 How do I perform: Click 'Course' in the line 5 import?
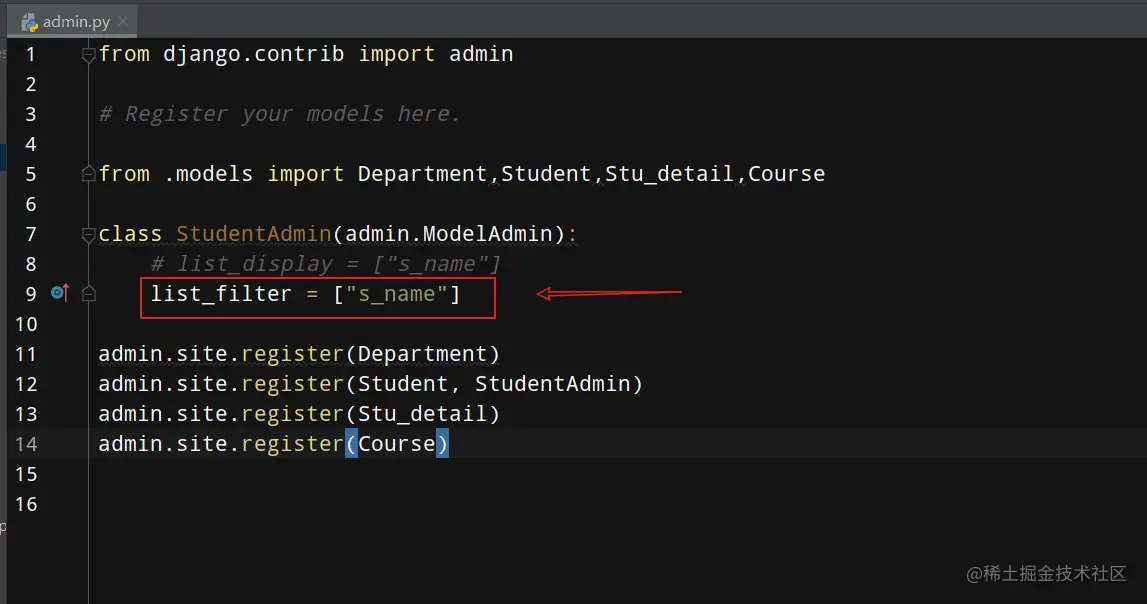[786, 174]
